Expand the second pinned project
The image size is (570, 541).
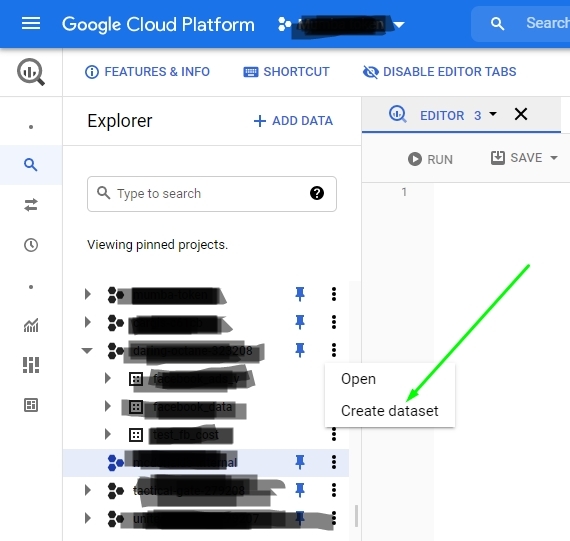[x=87, y=322]
